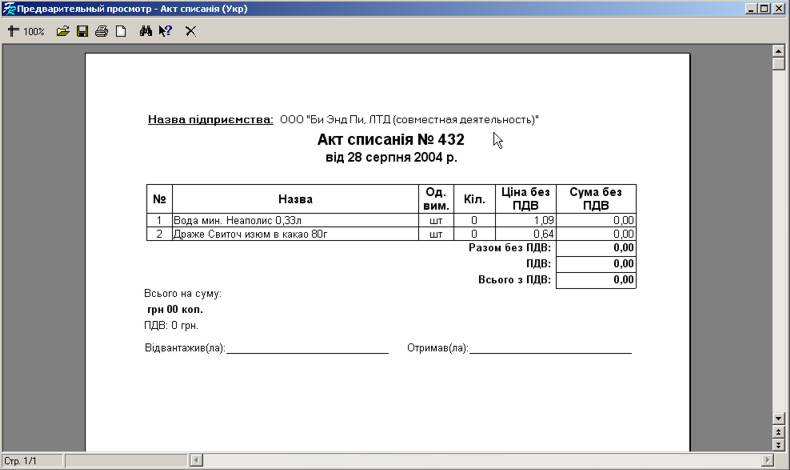Open a saved report file
This screenshot has height=470, width=790.
(63, 31)
